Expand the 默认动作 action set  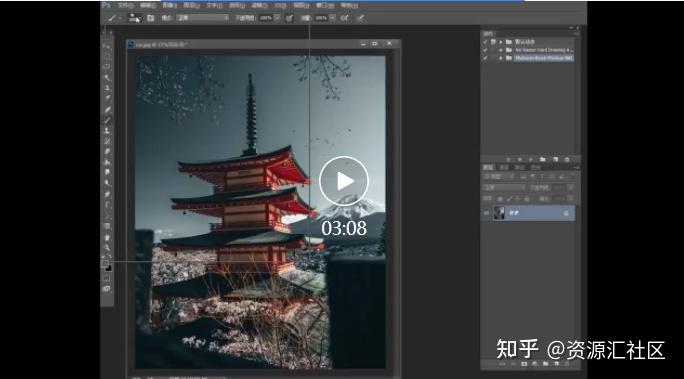pyautogui.click(x=501, y=42)
